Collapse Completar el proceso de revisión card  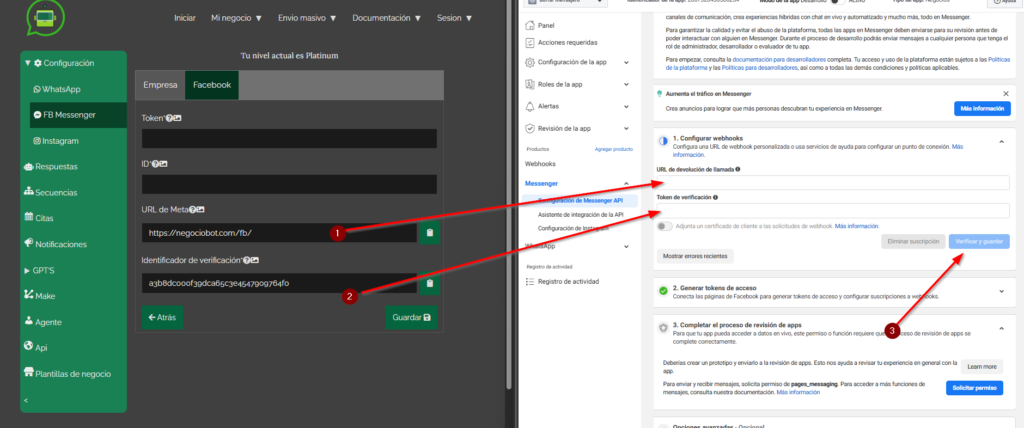click(x=1001, y=329)
